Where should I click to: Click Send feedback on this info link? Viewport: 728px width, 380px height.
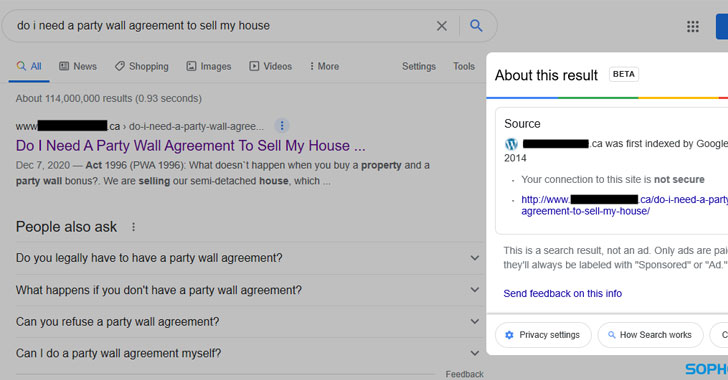562,294
